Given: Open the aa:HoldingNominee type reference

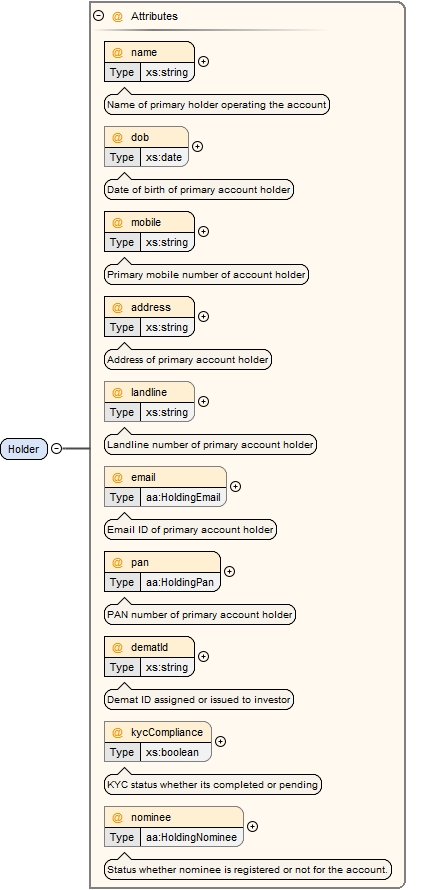Looking at the screenshot, I should (x=191, y=837).
